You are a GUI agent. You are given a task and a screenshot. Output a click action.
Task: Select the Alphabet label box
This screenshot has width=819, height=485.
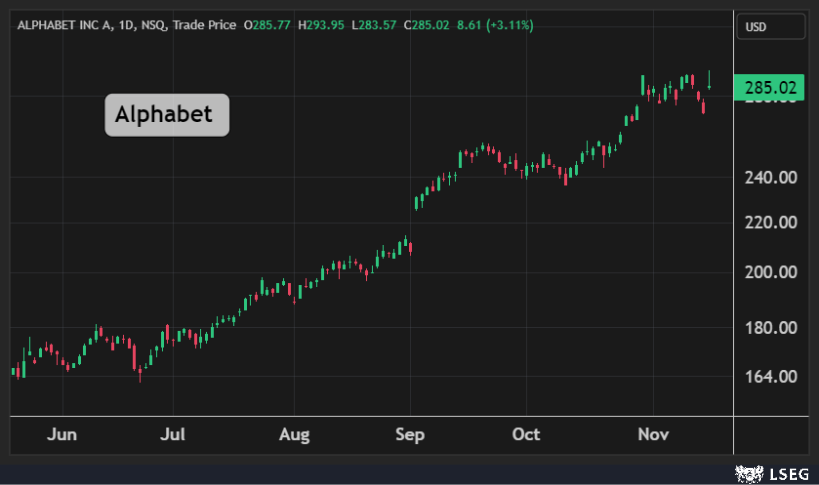[166, 115]
